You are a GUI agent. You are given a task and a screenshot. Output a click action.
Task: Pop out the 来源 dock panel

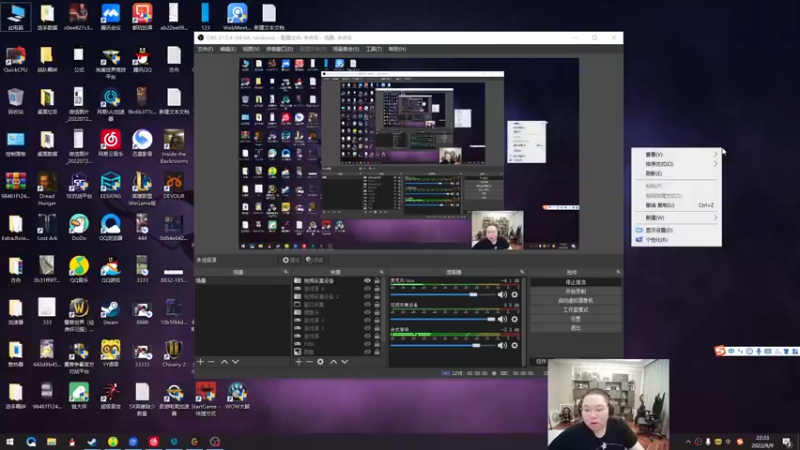(x=381, y=272)
